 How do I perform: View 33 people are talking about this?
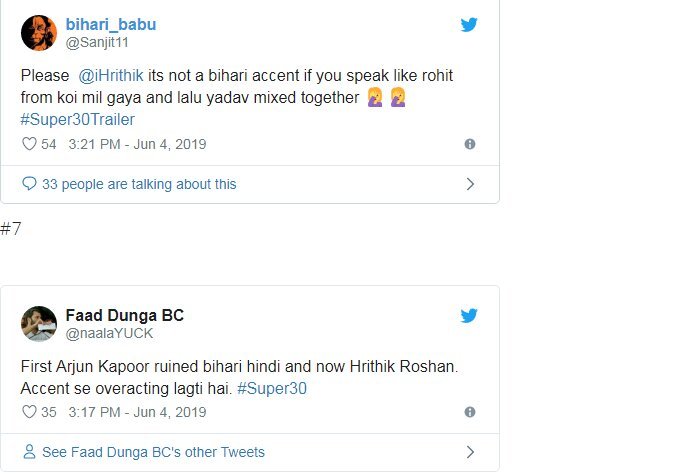coord(139,184)
